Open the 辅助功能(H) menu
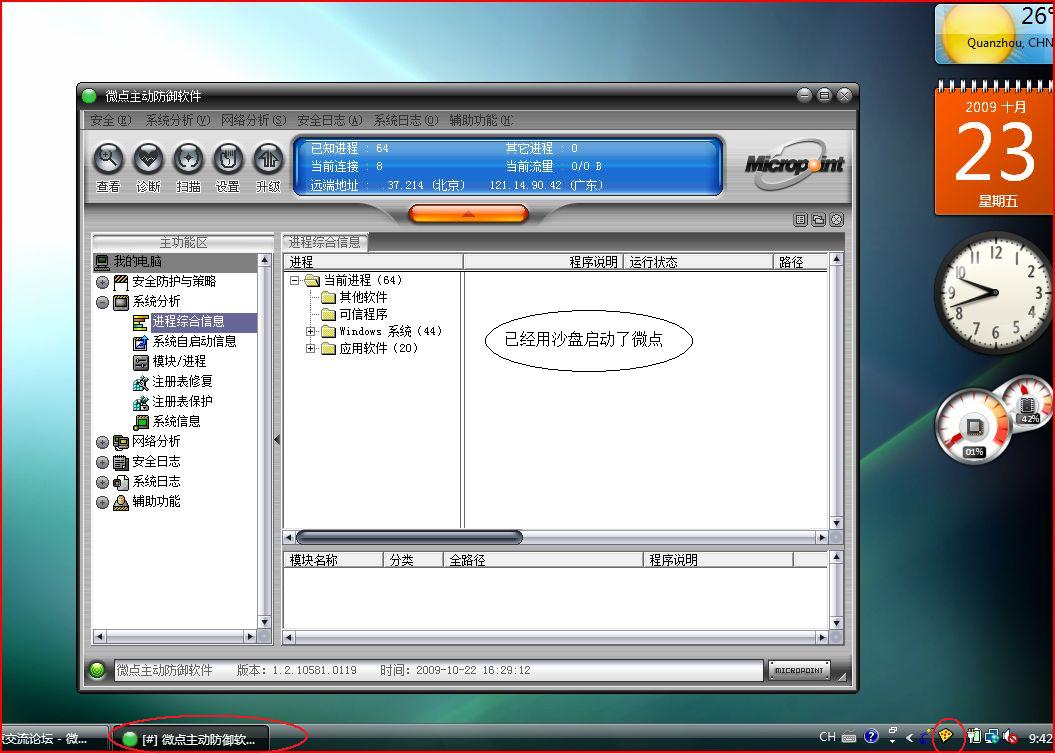Screen dimensions: 1055x753 point(482,120)
